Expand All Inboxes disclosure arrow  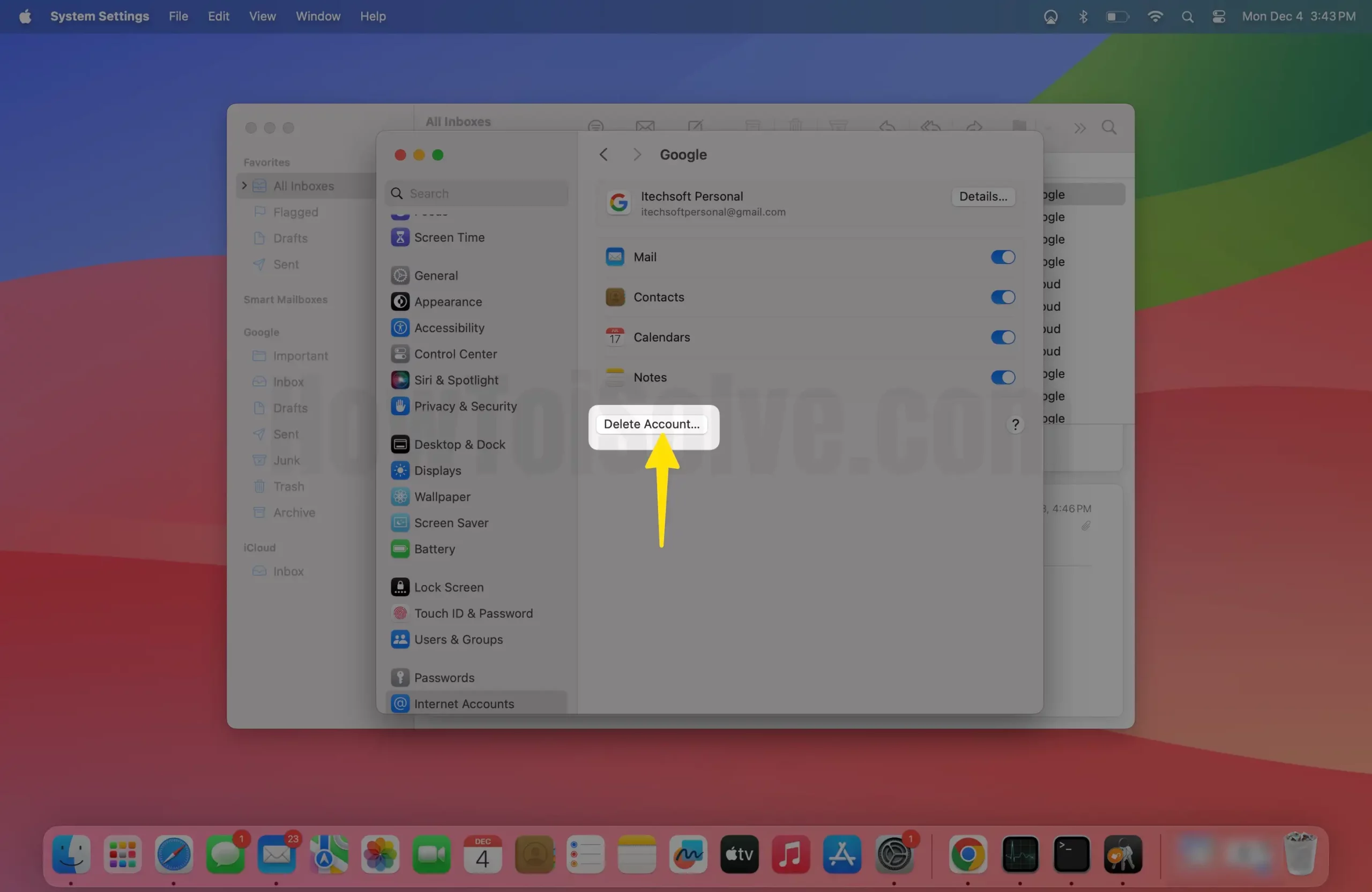coord(244,185)
